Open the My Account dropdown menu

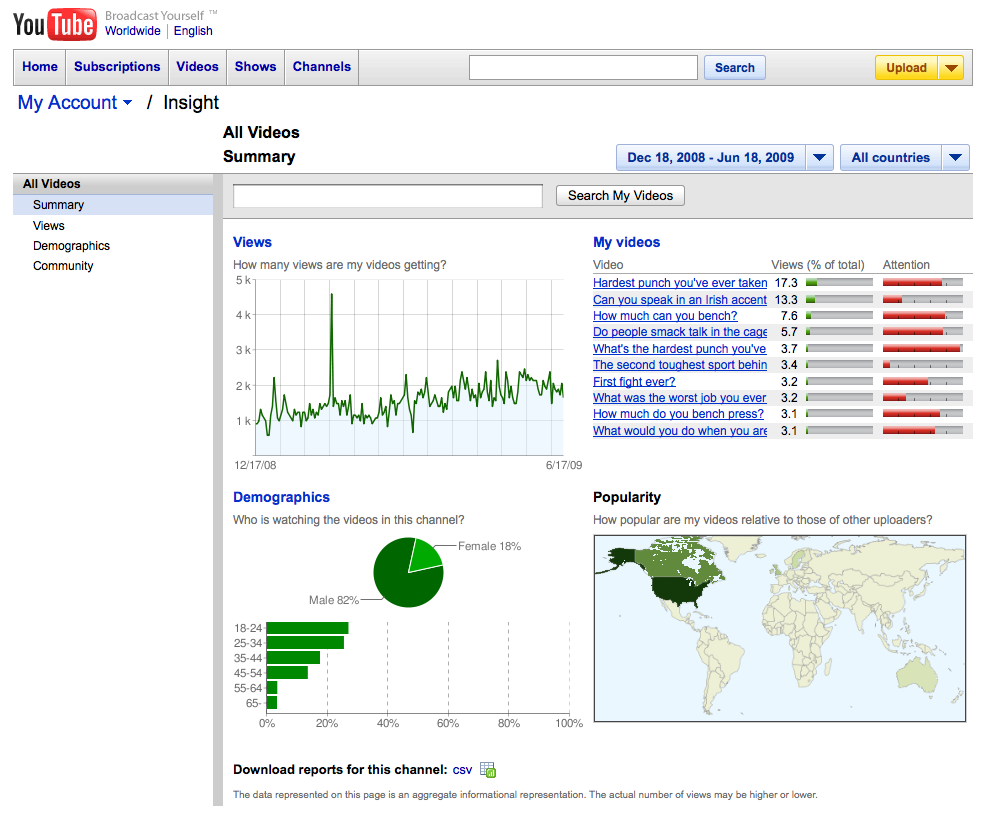point(74,102)
